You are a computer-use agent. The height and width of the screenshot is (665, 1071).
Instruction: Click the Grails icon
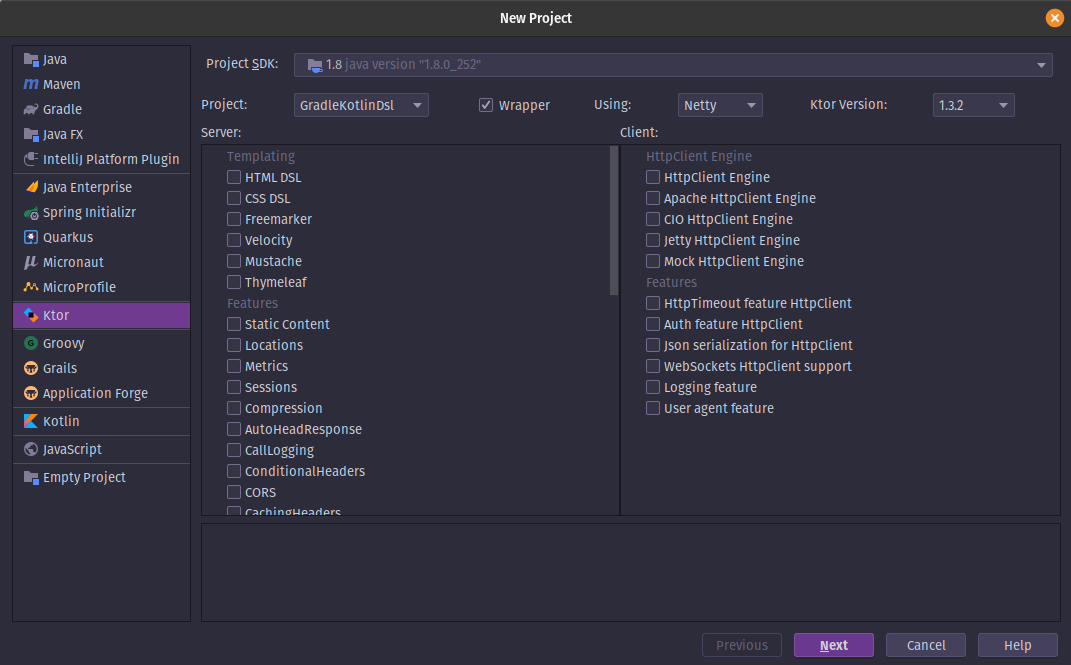pos(31,368)
